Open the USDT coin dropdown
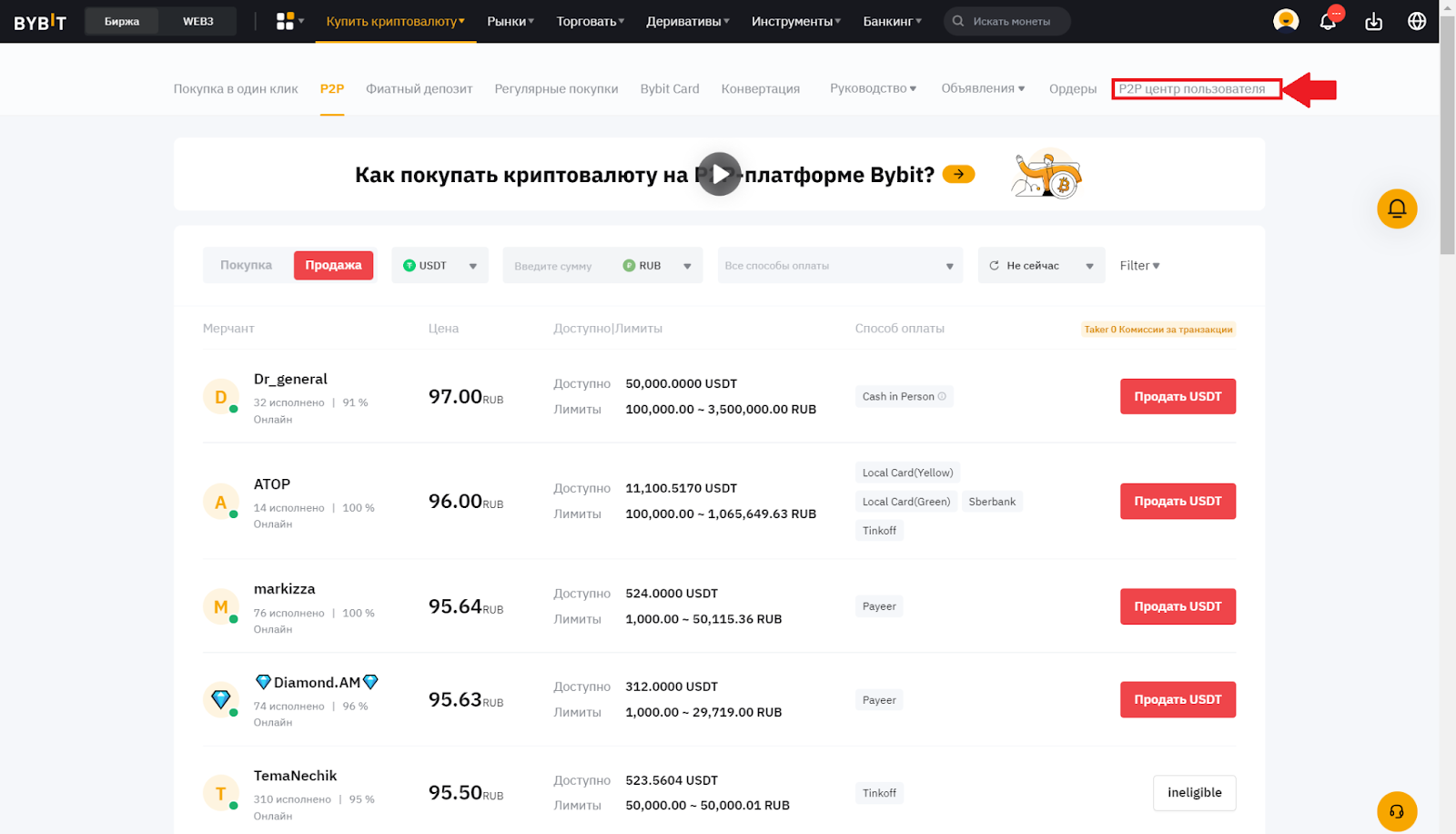This screenshot has width=1456, height=834. [440, 265]
